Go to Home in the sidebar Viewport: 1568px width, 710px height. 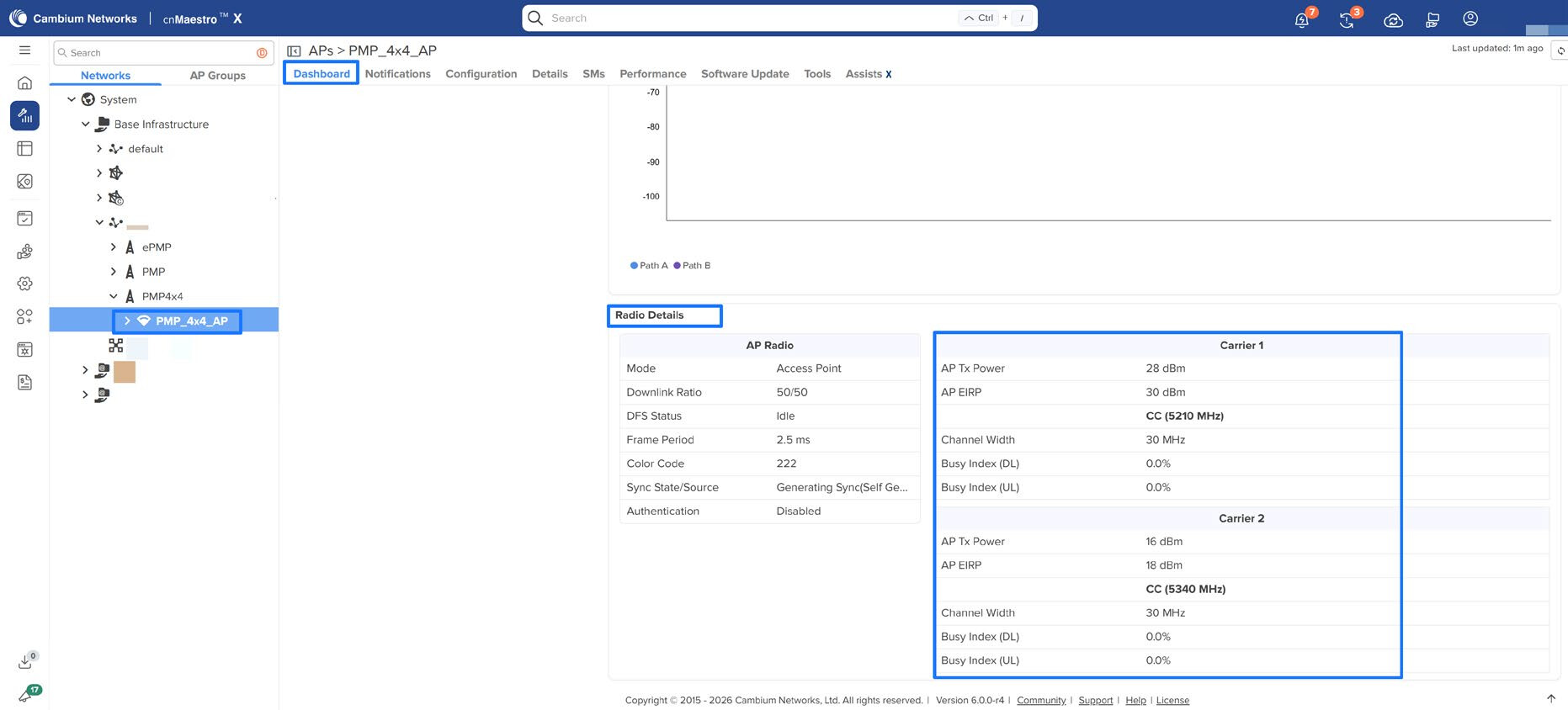[25, 82]
